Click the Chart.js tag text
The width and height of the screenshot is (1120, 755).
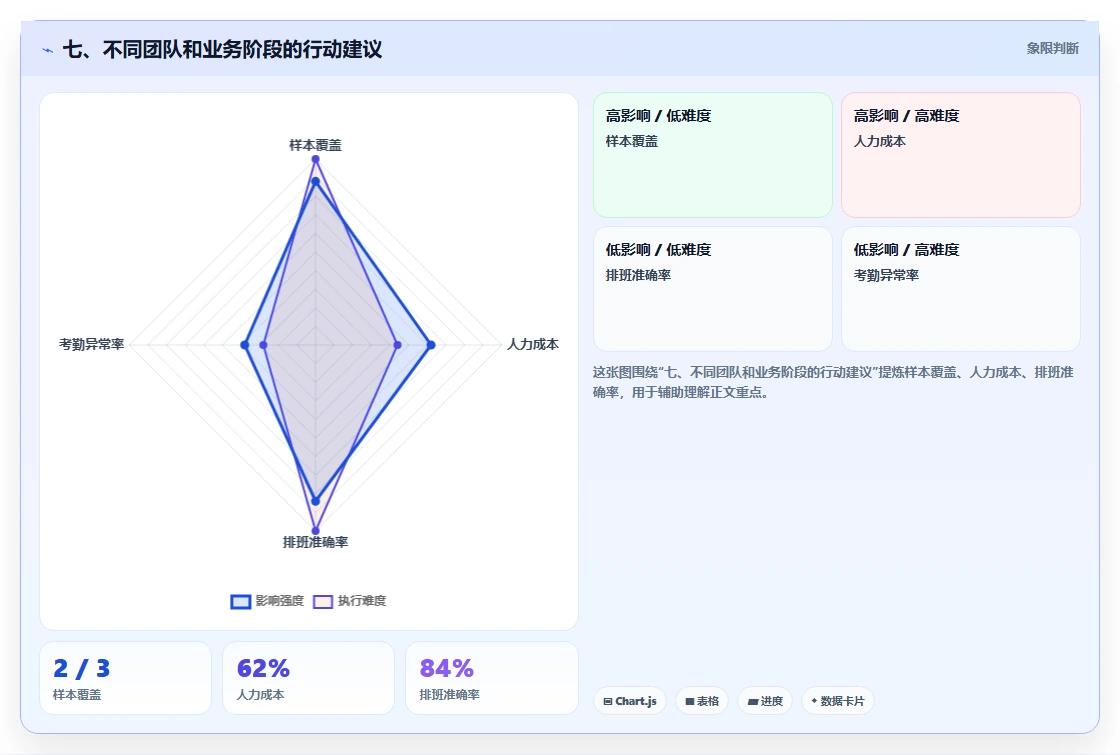(x=636, y=701)
